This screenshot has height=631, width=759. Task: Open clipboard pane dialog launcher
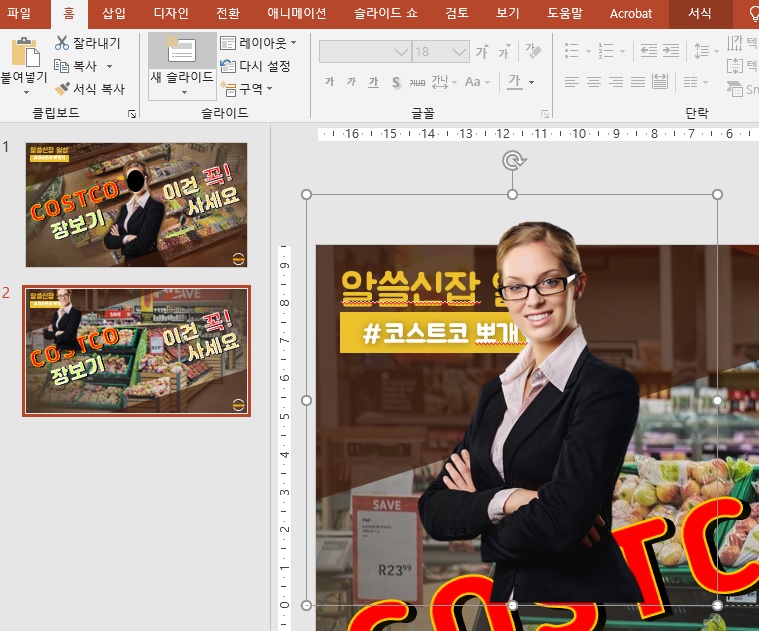pos(132,114)
